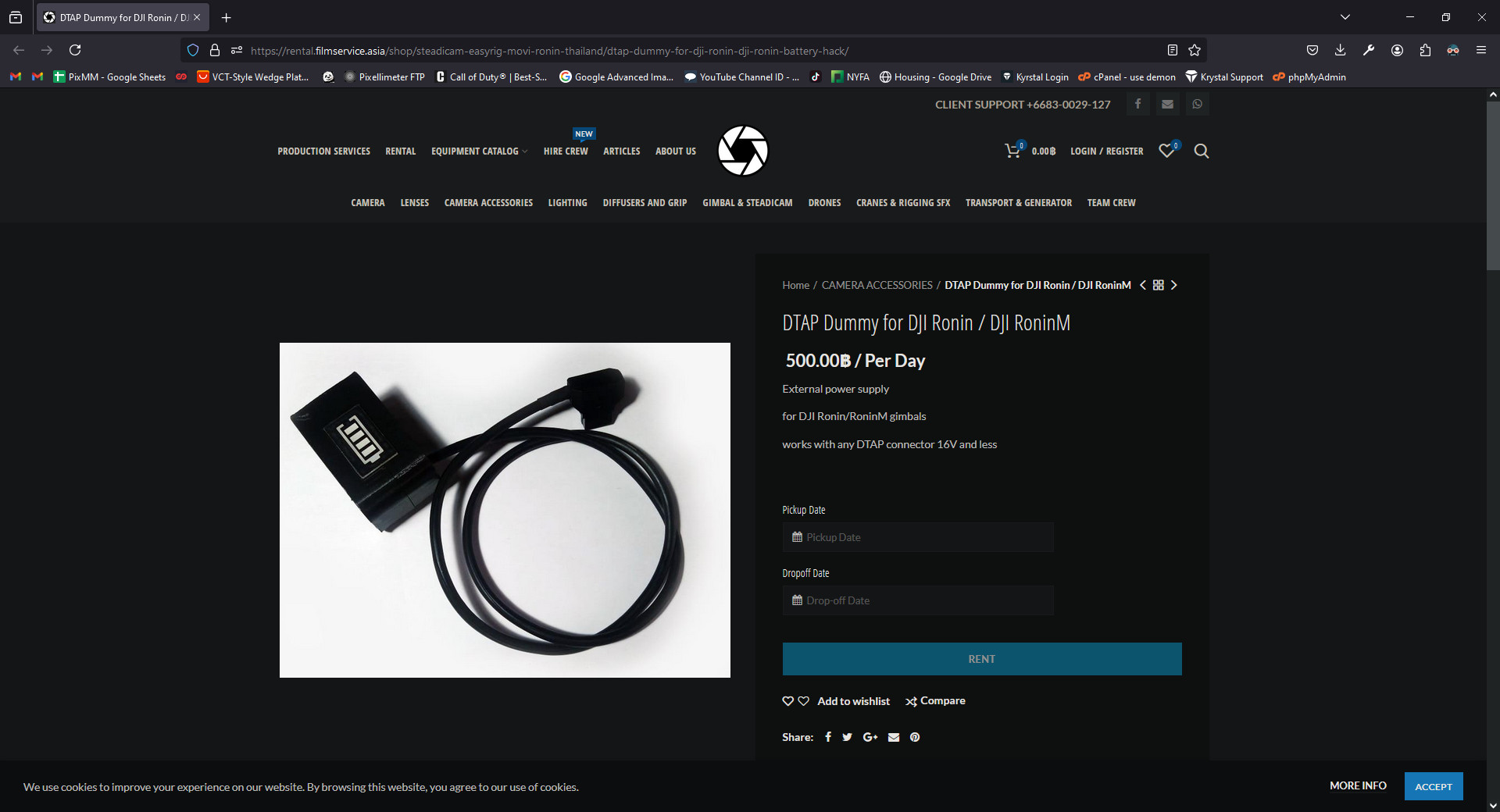Open the Articles menu item

[621, 151]
